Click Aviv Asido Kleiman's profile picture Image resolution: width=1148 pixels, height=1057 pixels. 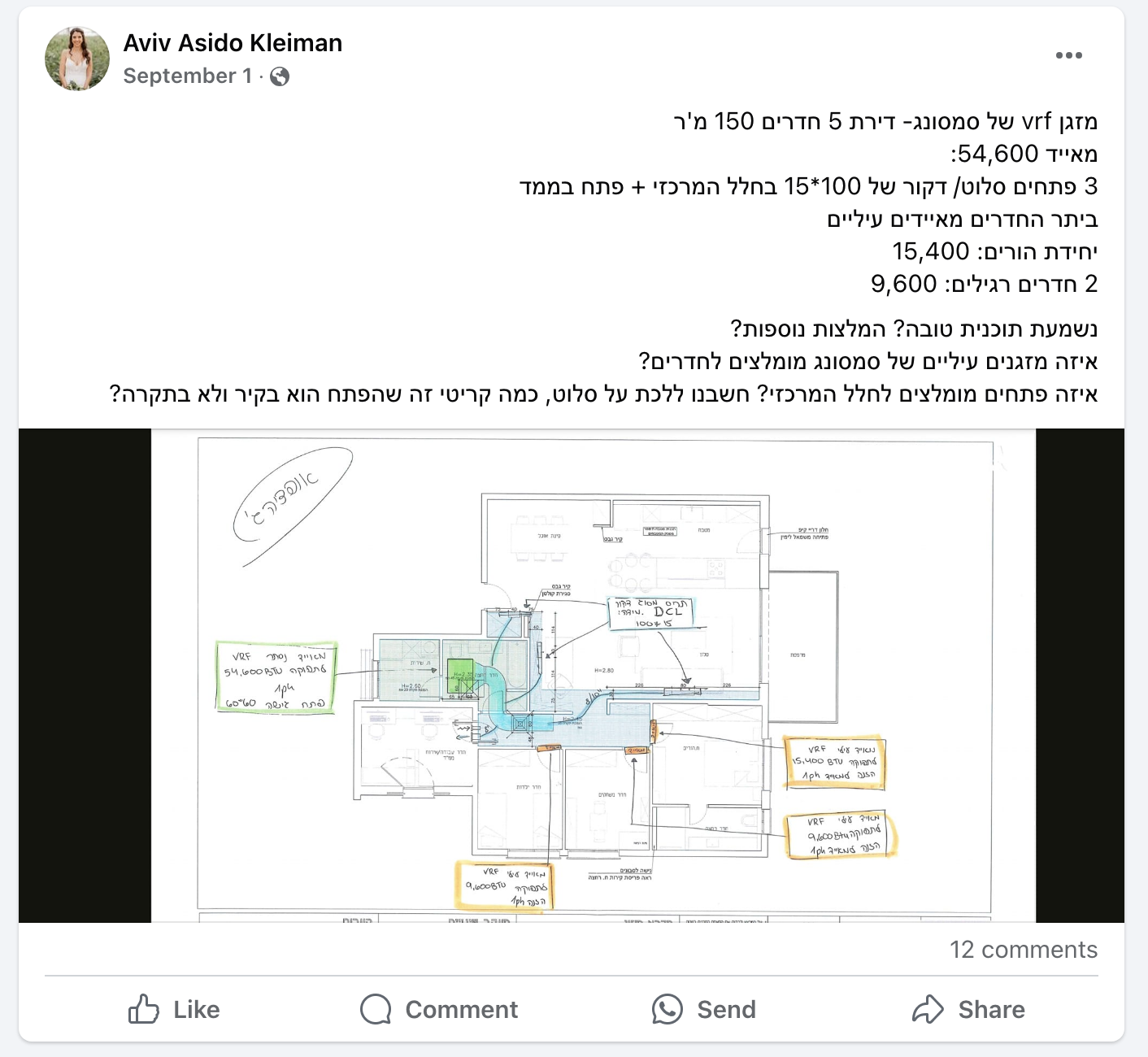click(77, 58)
